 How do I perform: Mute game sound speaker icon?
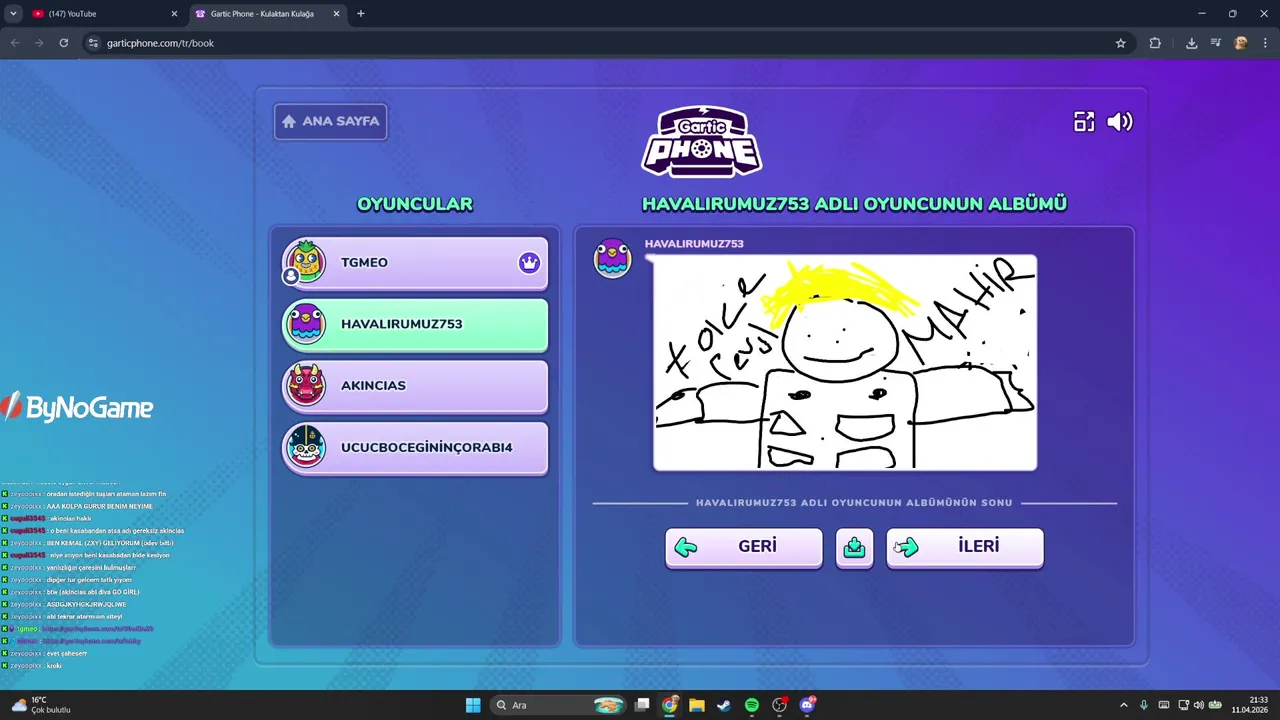coord(1120,122)
